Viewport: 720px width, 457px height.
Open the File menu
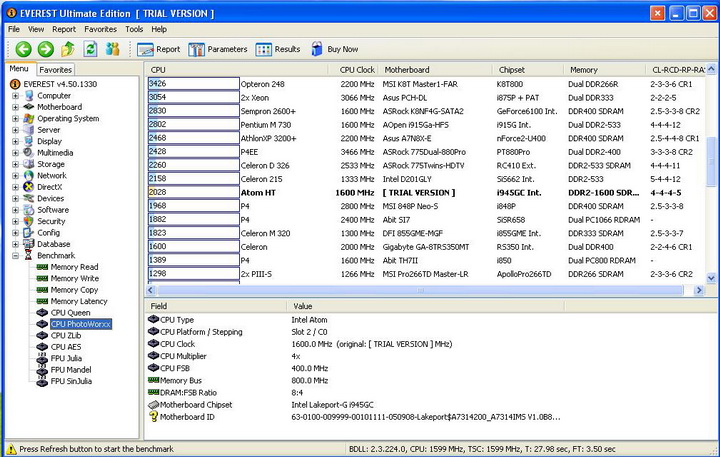(x=14, y=29)
